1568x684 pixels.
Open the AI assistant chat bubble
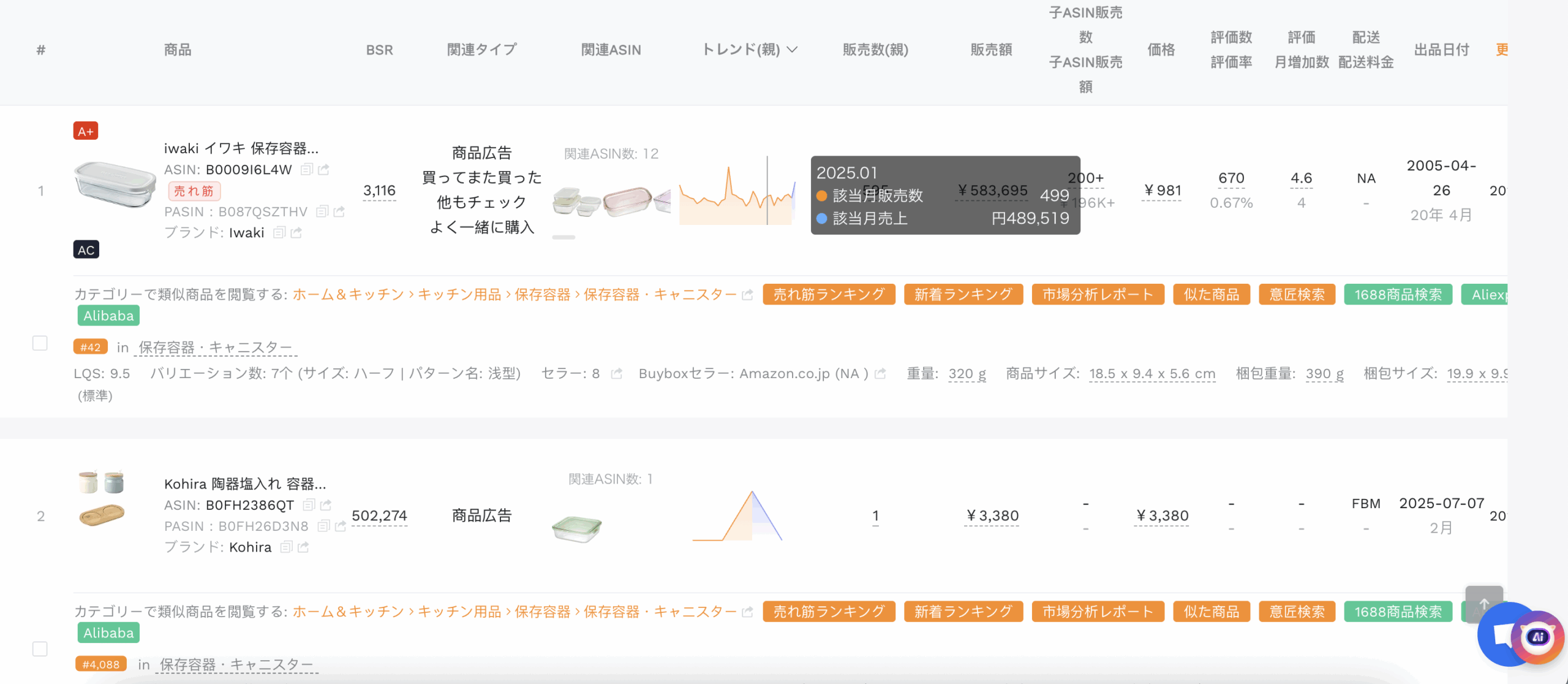pos(1537,637)
